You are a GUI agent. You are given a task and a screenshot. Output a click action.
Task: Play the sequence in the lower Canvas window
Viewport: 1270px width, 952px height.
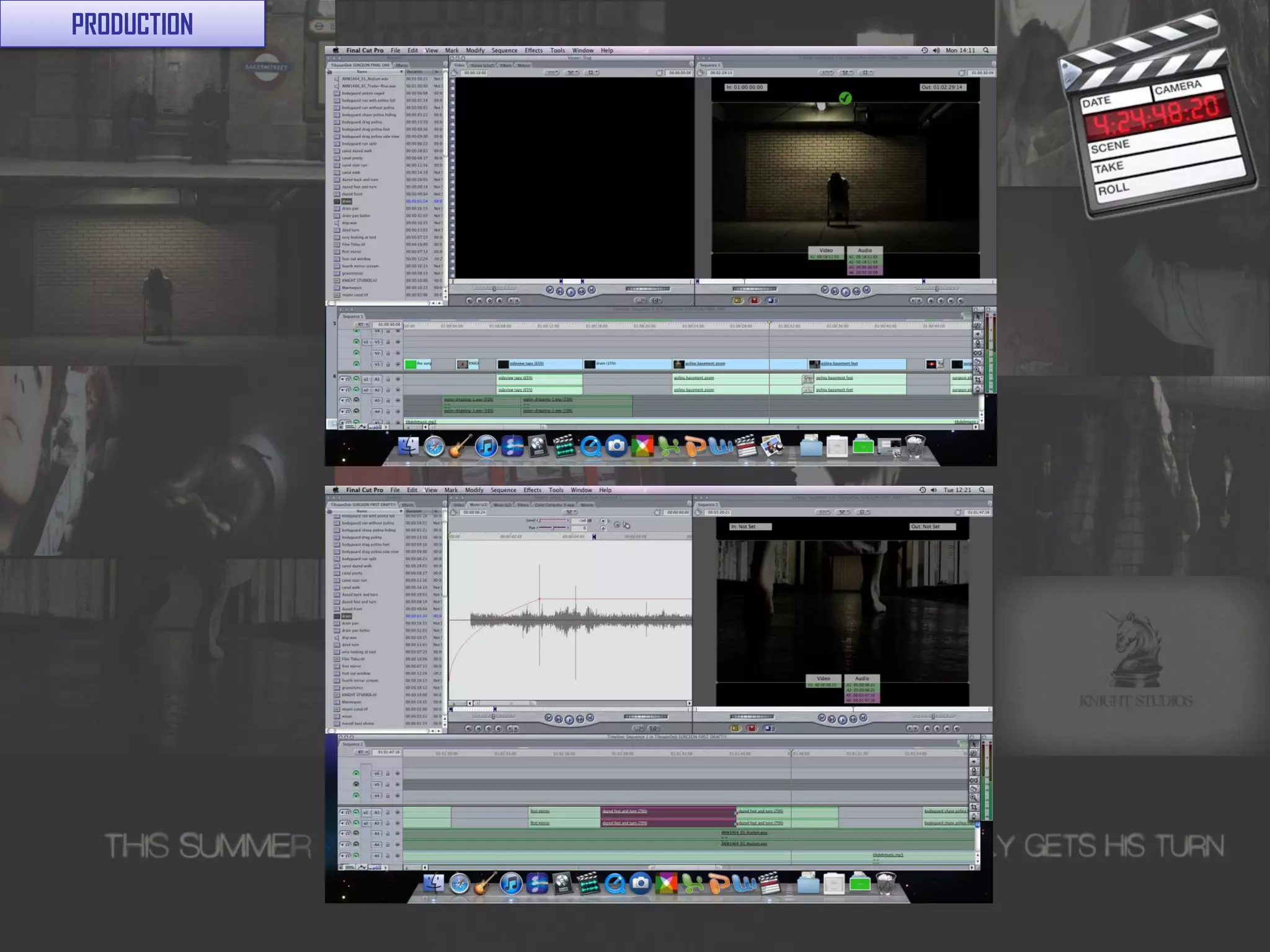[x=842, y=720]
